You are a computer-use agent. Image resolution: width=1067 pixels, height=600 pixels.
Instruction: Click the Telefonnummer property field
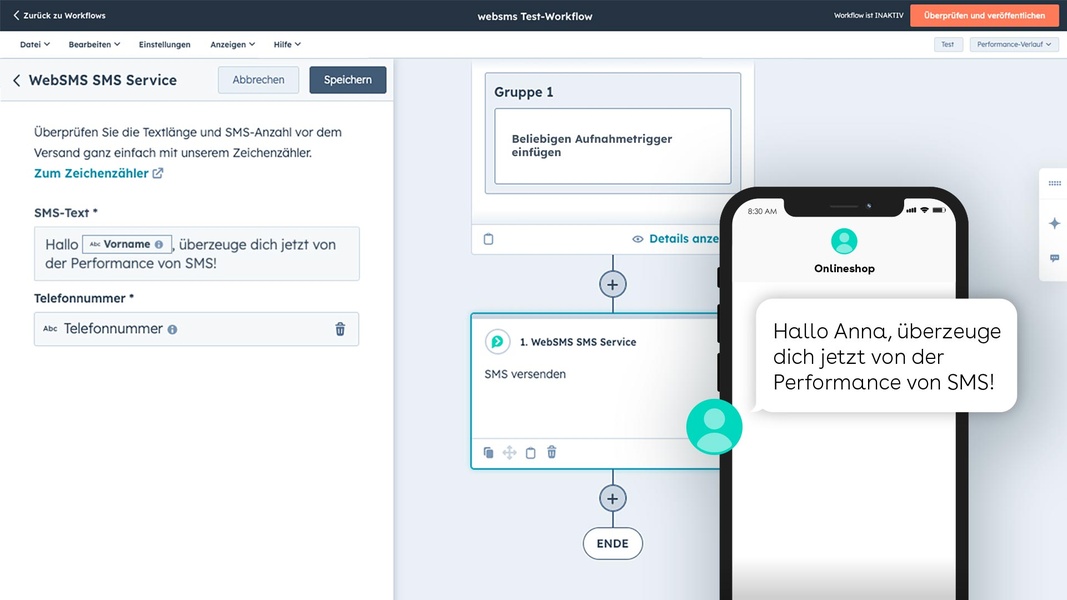pos(197,329)
